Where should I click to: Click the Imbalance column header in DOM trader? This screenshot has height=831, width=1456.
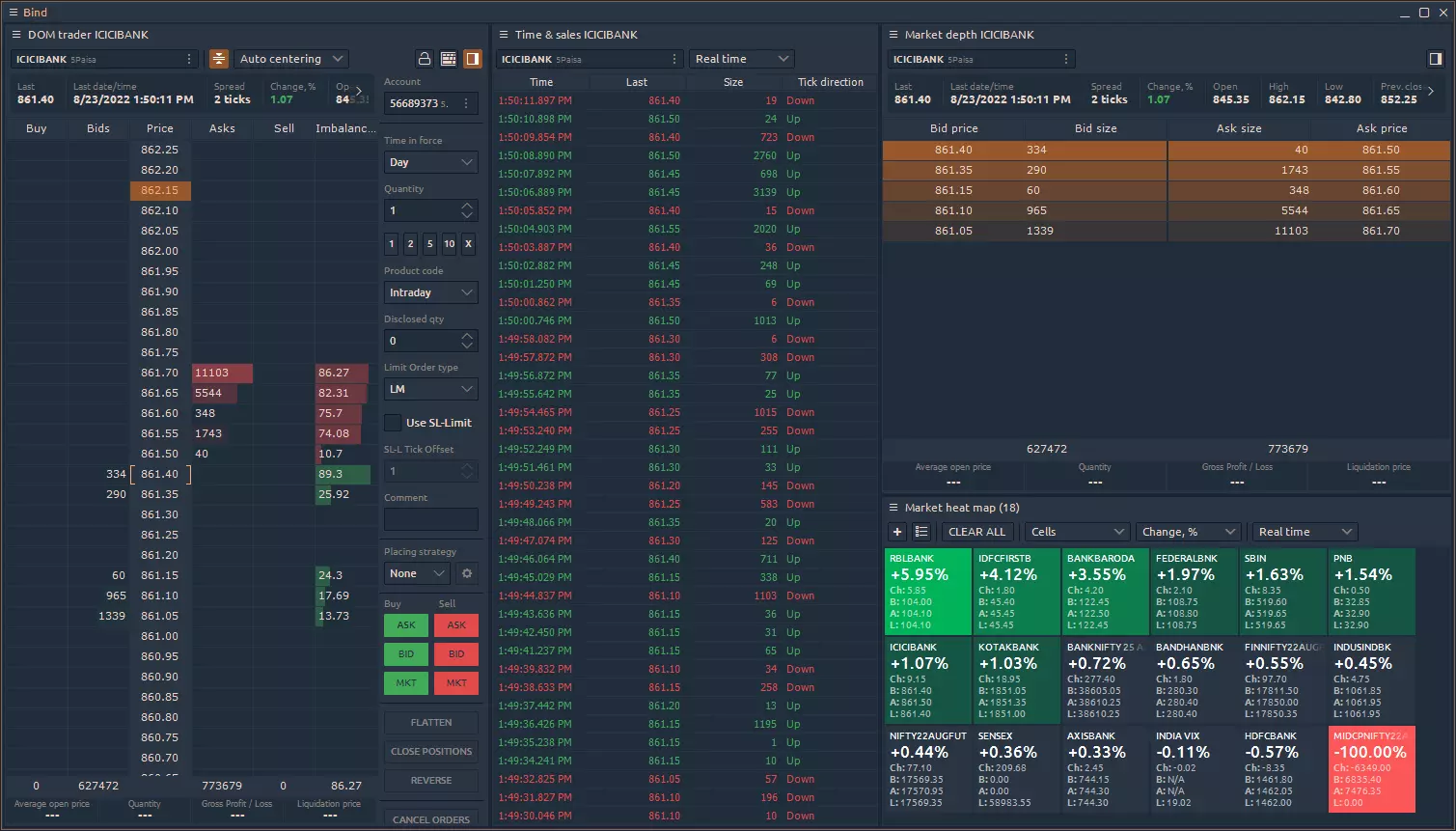pyautogui.click(x=345, y=128)
